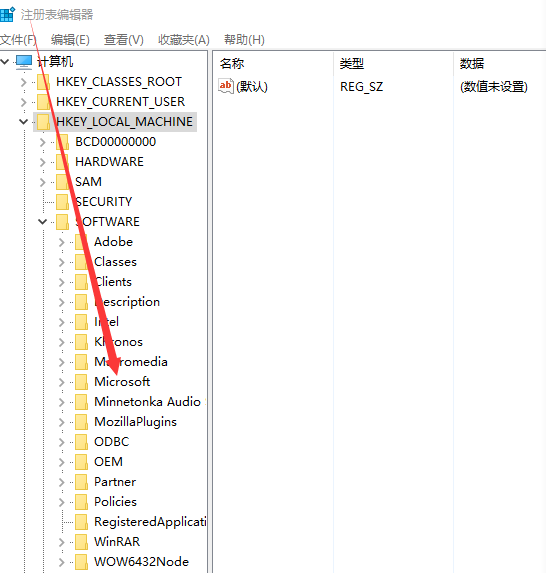The width and height of the screenshot is (546, 573).
Task: Collapse the 计算机 root node
Action: click(x=5, y=62)
